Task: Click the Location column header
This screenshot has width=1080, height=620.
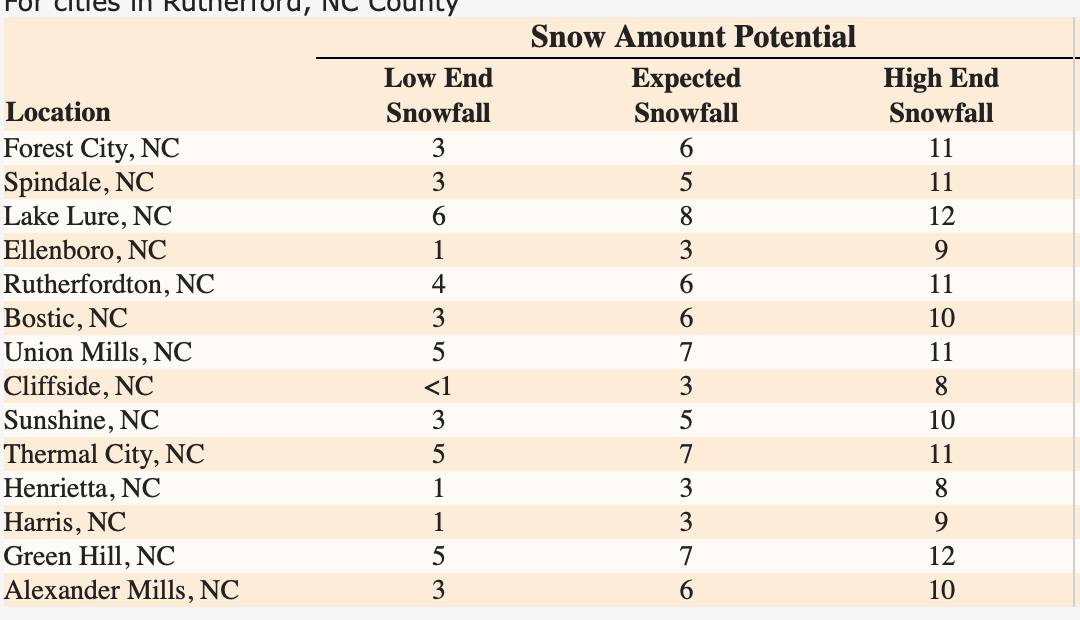Action: [57, 112]
